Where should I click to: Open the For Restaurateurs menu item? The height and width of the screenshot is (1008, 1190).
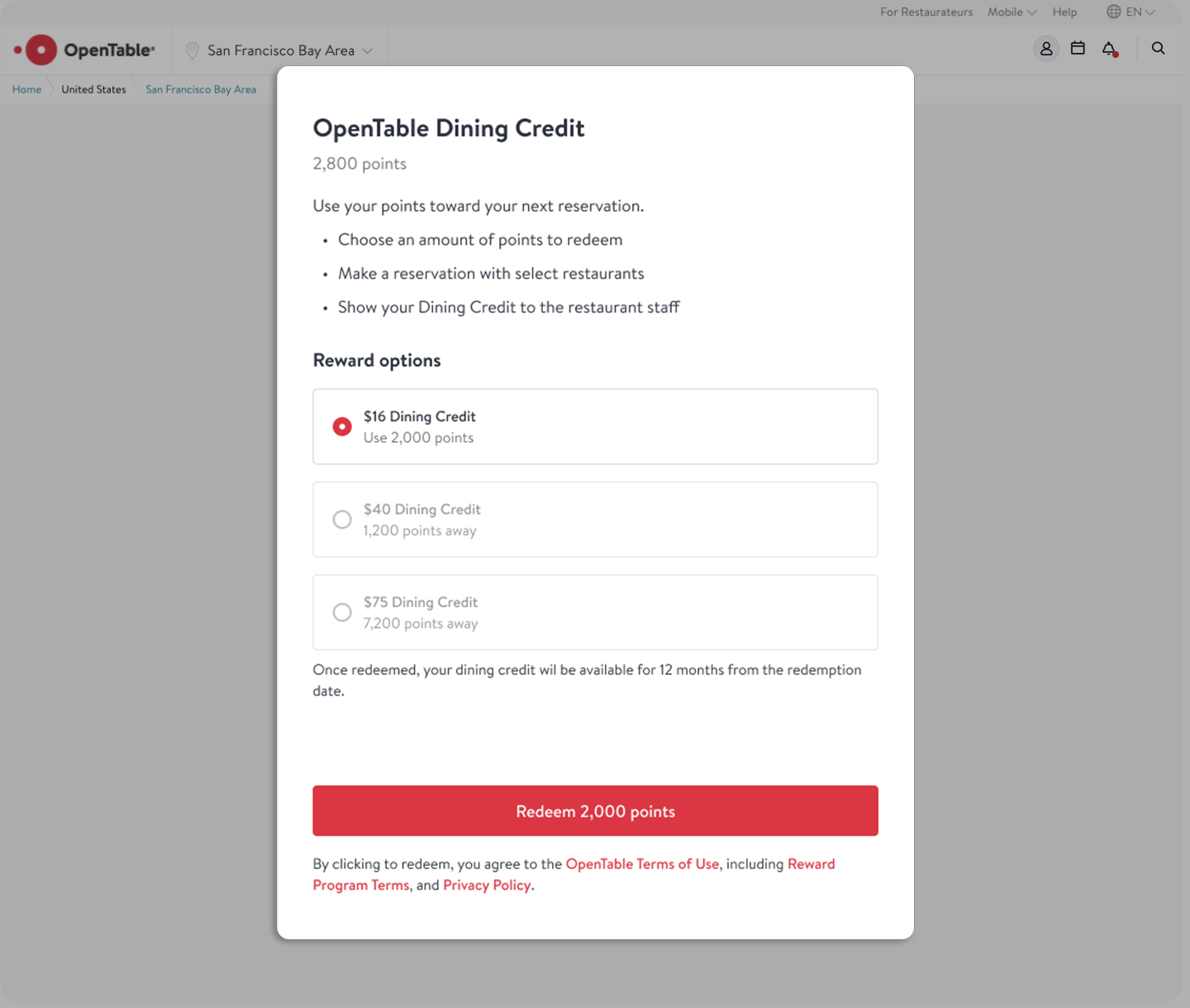coord(926,12)
